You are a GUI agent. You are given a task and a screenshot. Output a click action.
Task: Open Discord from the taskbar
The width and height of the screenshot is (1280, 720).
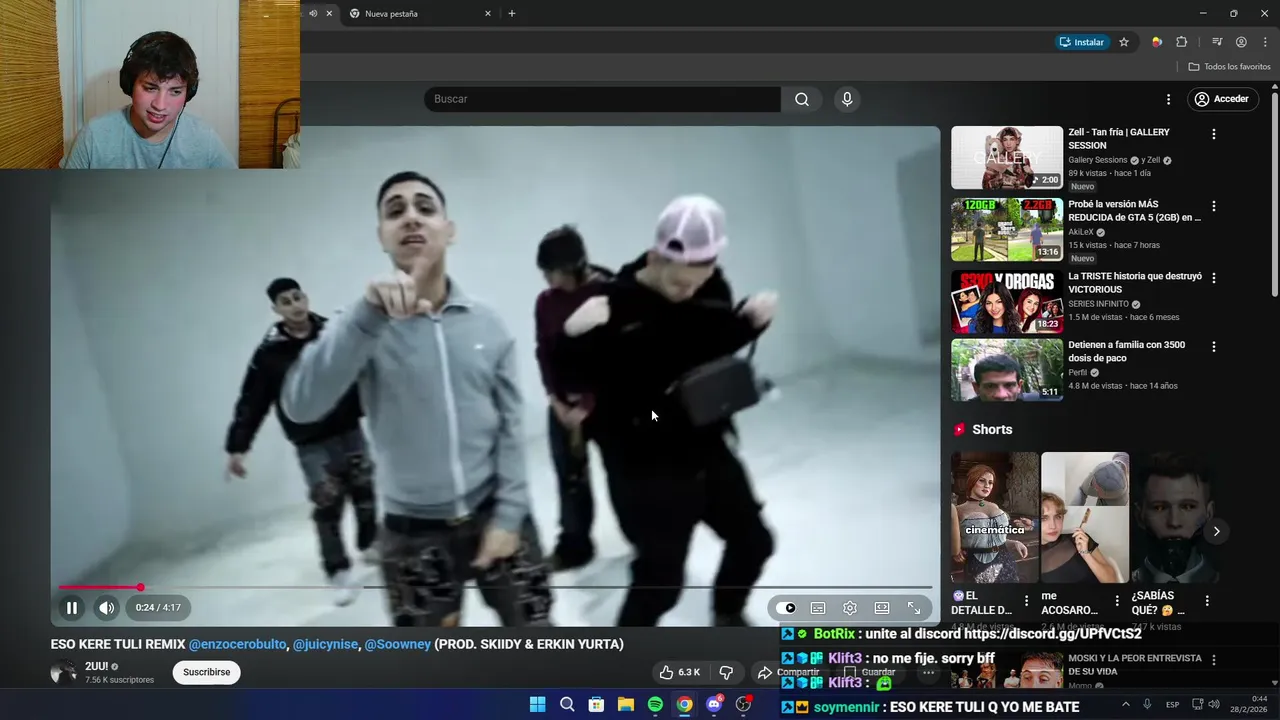click(x=714, y=704)
